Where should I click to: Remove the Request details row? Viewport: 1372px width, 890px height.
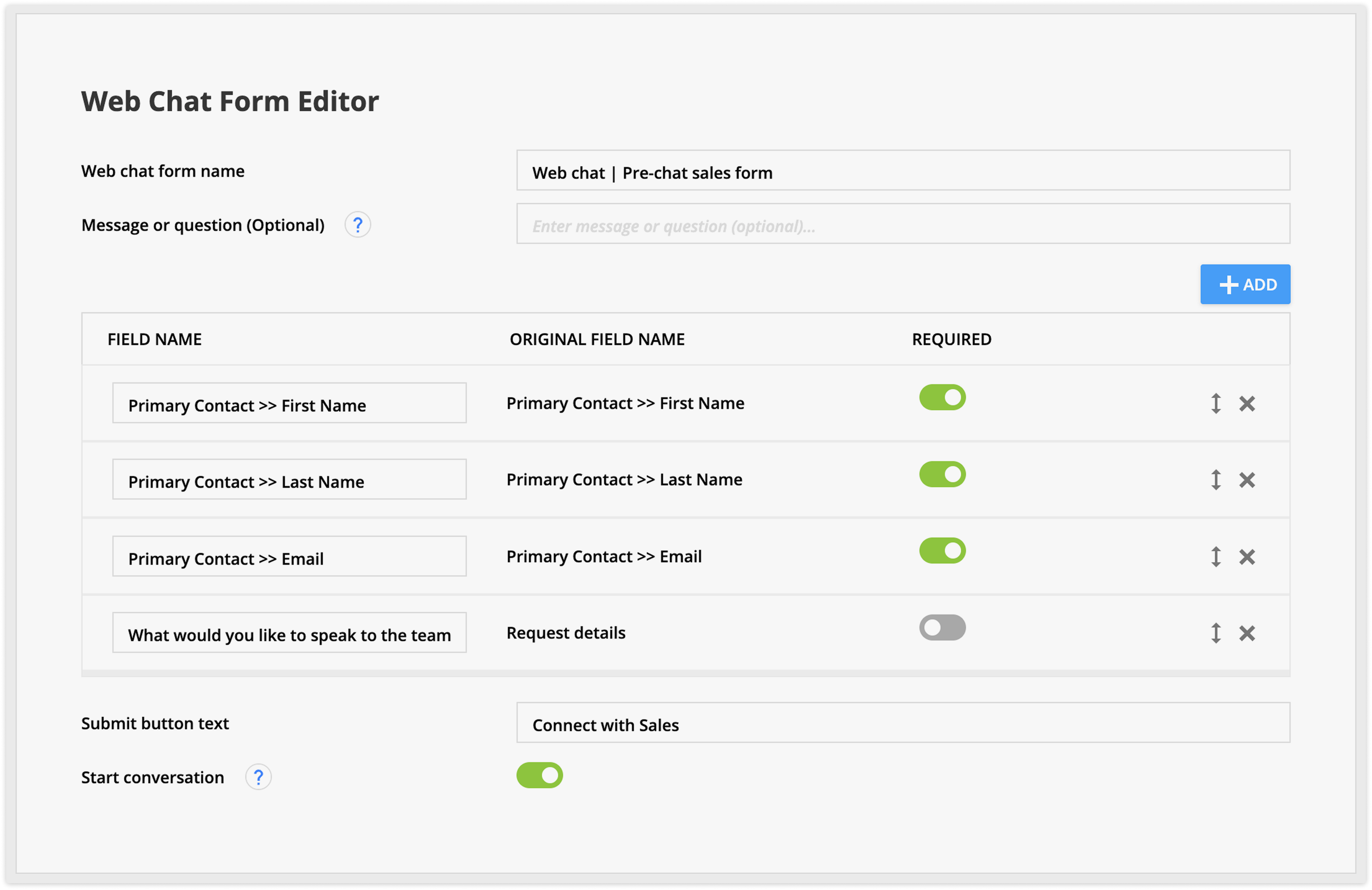(1247, 633)
